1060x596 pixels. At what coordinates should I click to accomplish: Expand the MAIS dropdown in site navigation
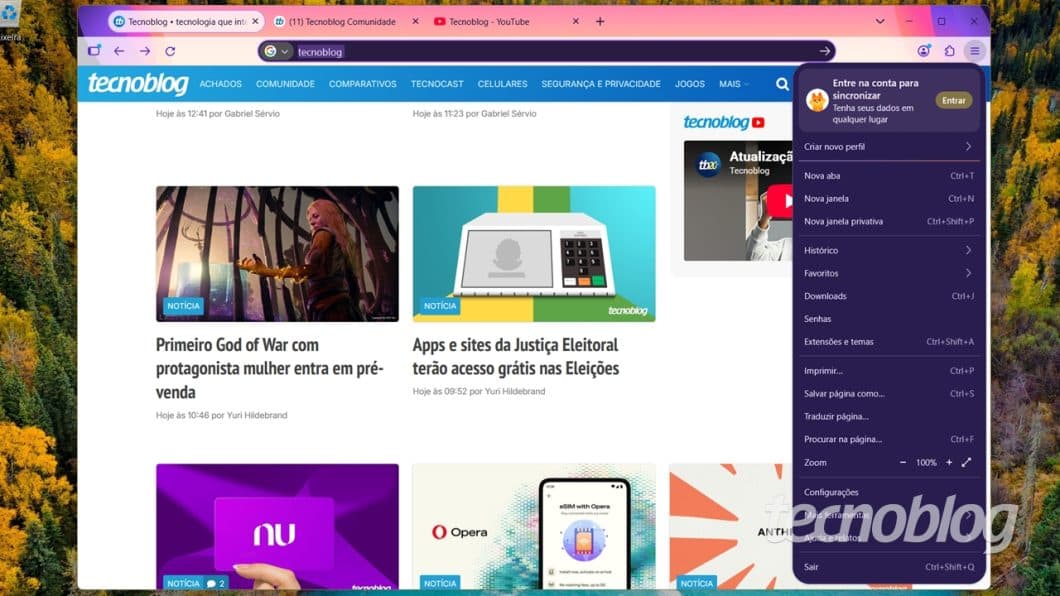[733, 84]
